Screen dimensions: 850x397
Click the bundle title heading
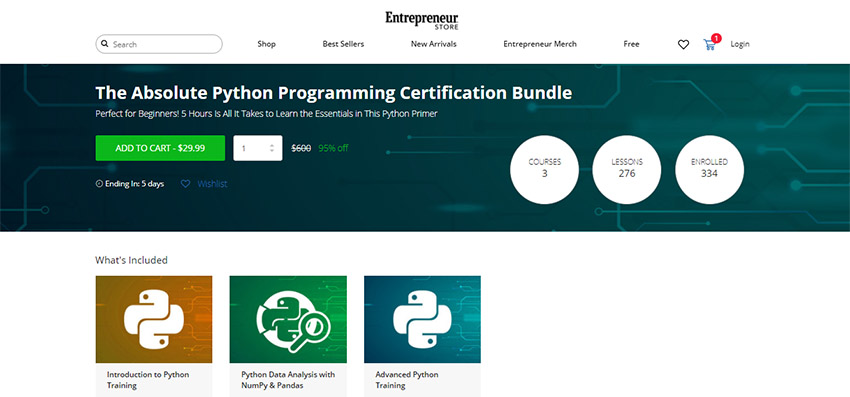point(333,93)
